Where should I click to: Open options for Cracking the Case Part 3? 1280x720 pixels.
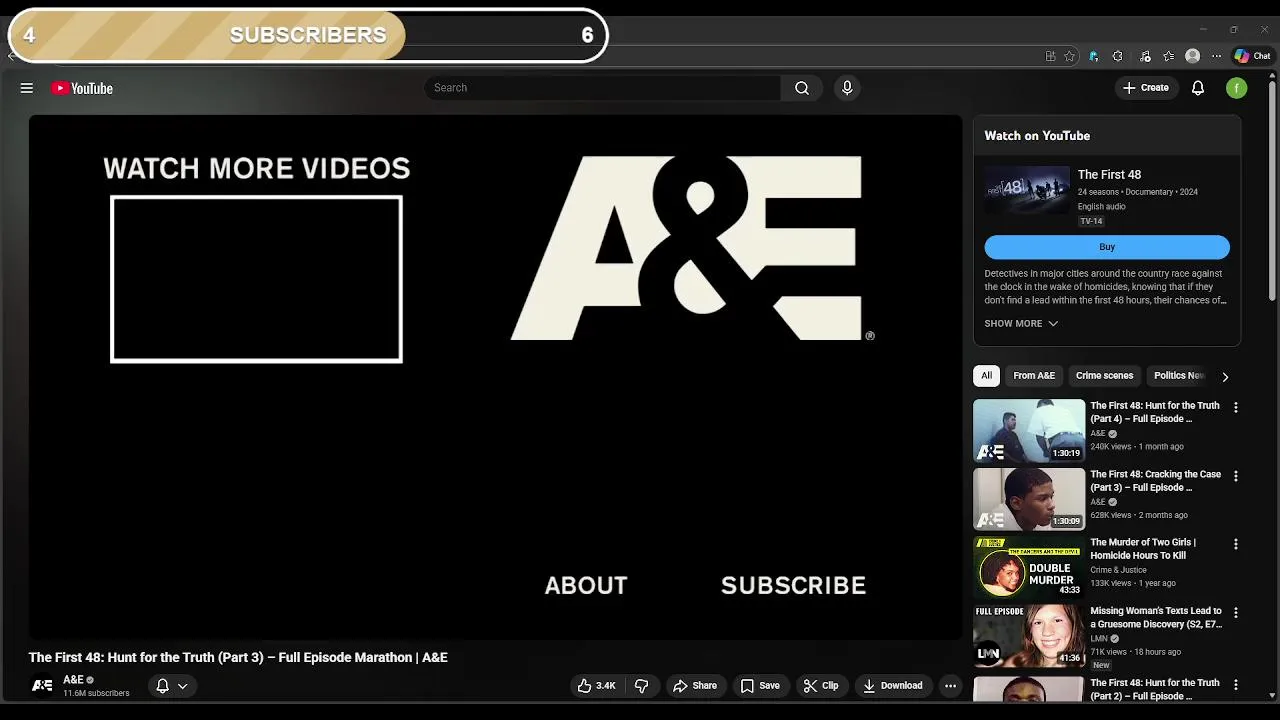point(1236,476)
